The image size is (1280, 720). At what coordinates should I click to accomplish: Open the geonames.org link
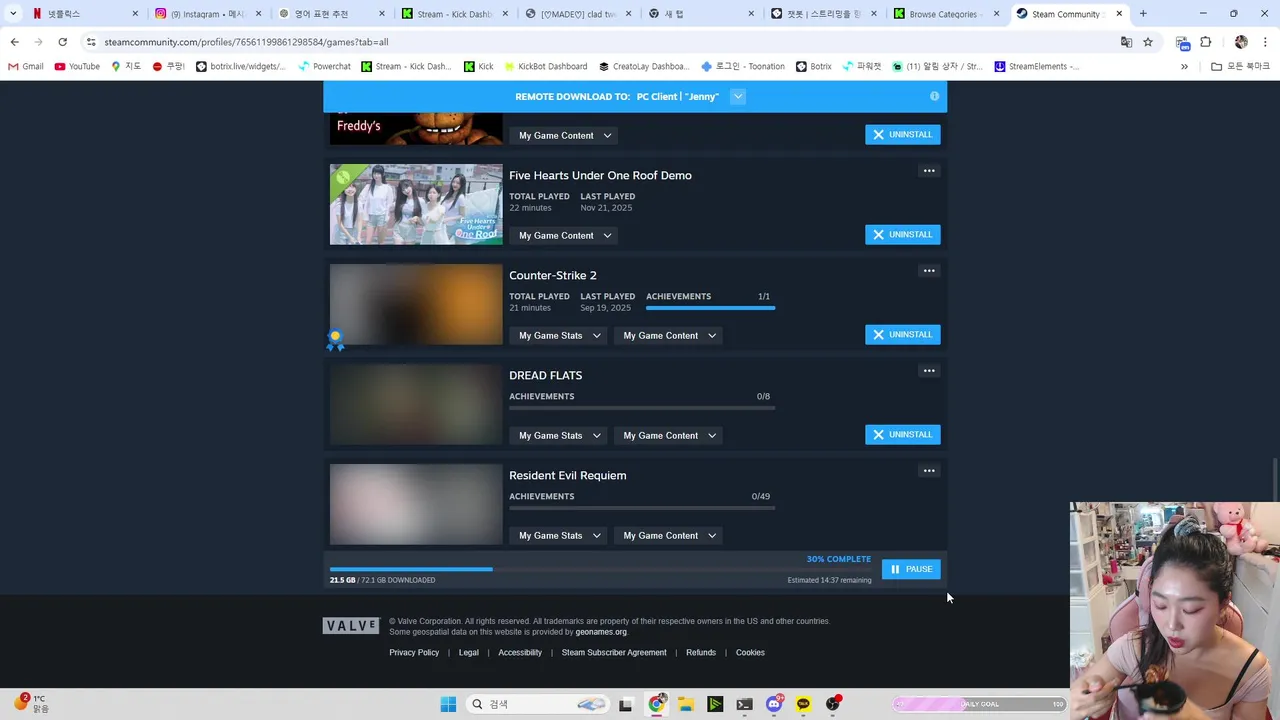tap(601, 632)
